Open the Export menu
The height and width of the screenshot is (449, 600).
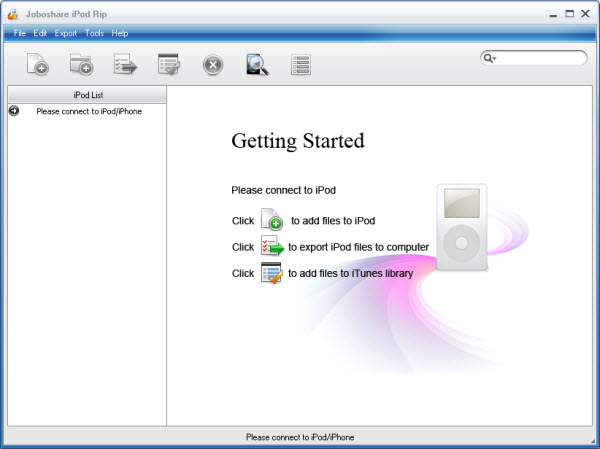click(66, 33)
